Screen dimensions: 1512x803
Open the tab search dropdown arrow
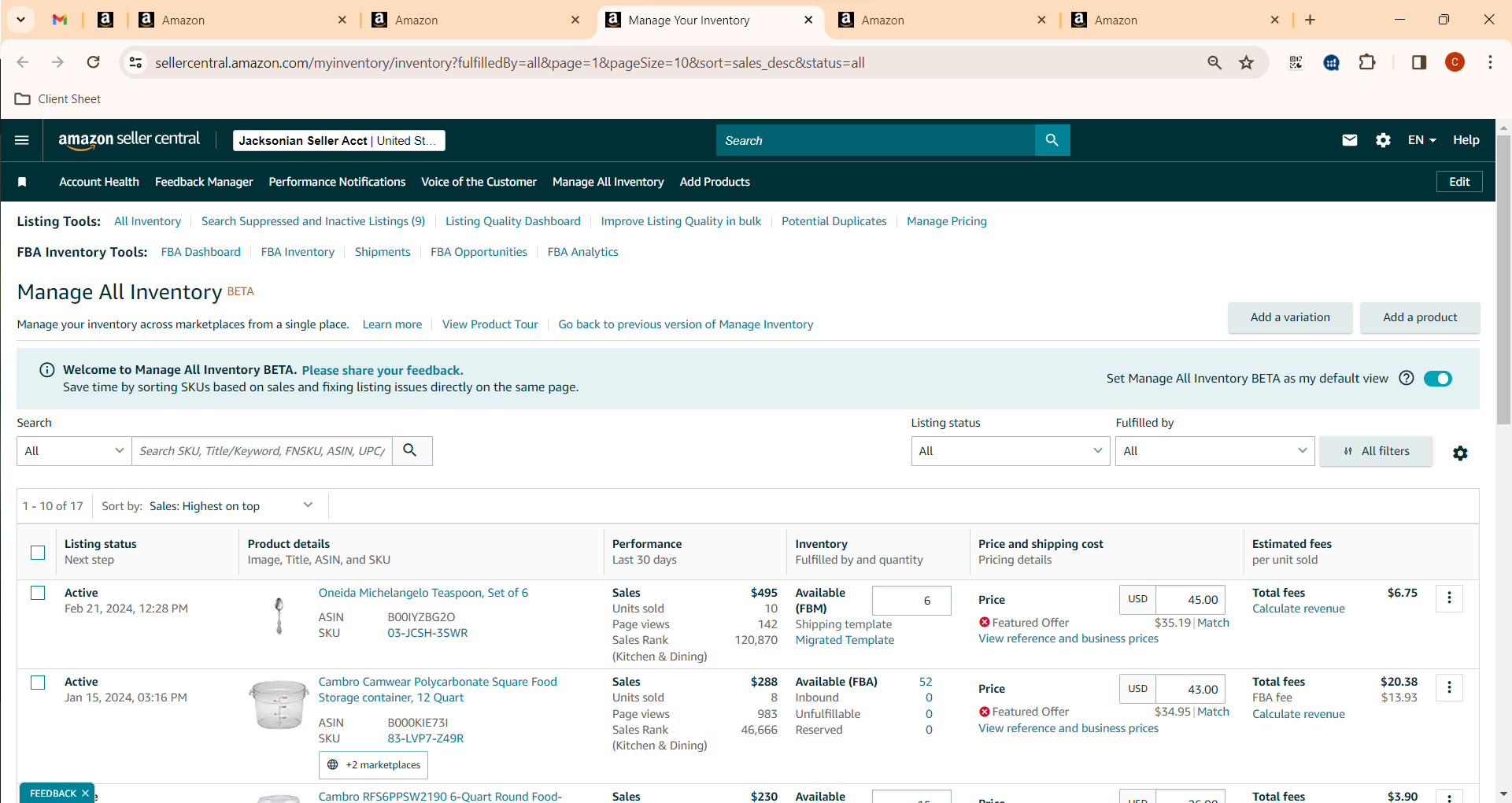point(20,20)
